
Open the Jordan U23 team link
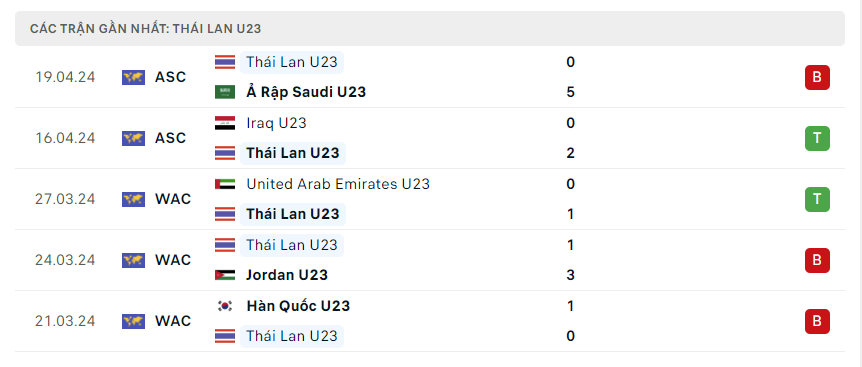(287, 275)
